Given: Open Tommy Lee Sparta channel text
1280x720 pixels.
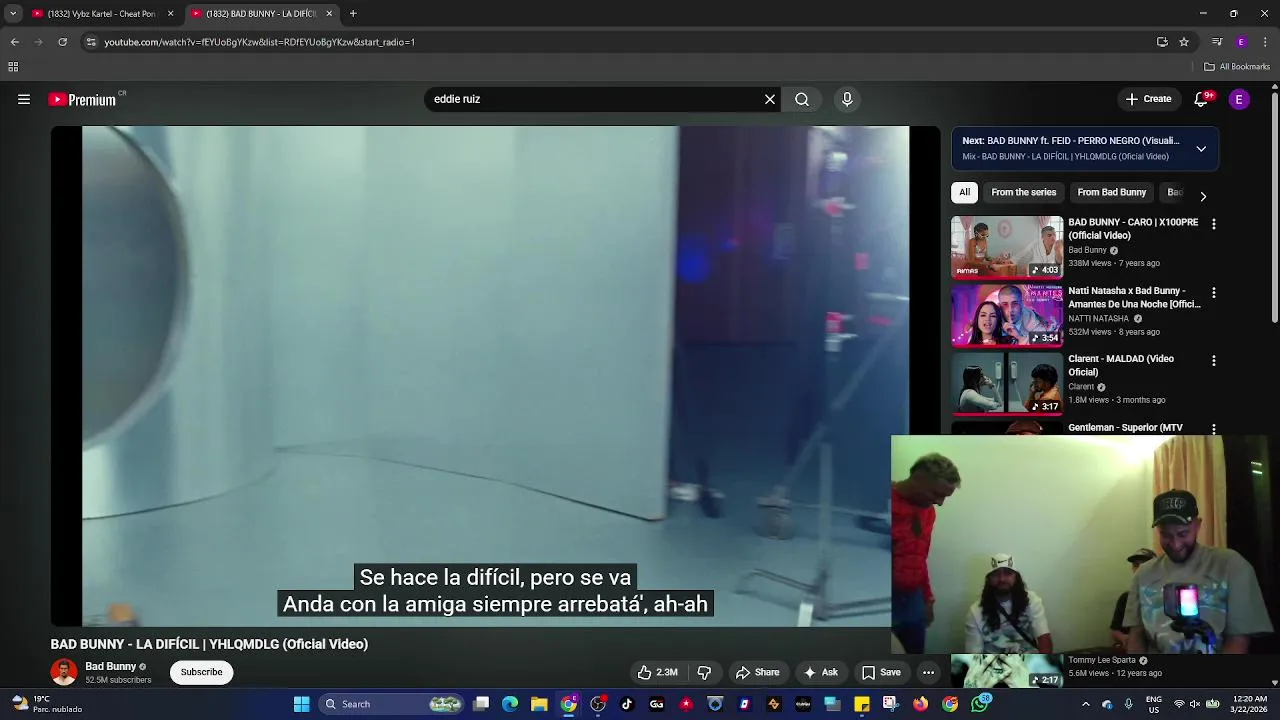Looking at the screenshot, I should (x=1102, y=660).
